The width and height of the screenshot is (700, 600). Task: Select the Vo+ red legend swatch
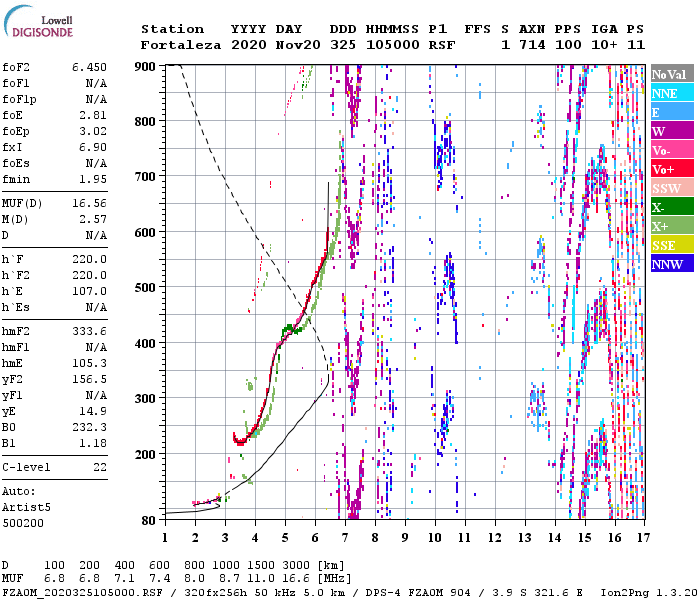coord(672,169)
